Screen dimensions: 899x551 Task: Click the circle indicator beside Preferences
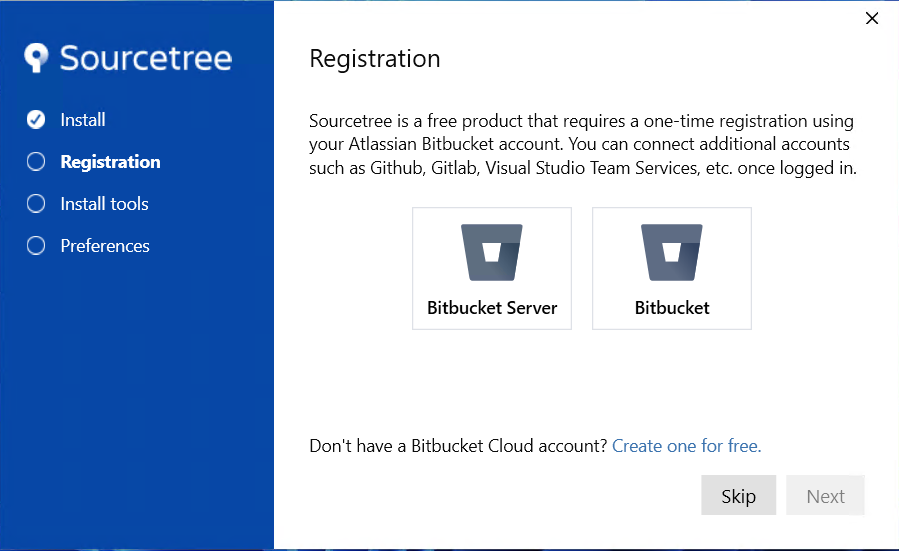pyautogui.click(x=36, y=245)
